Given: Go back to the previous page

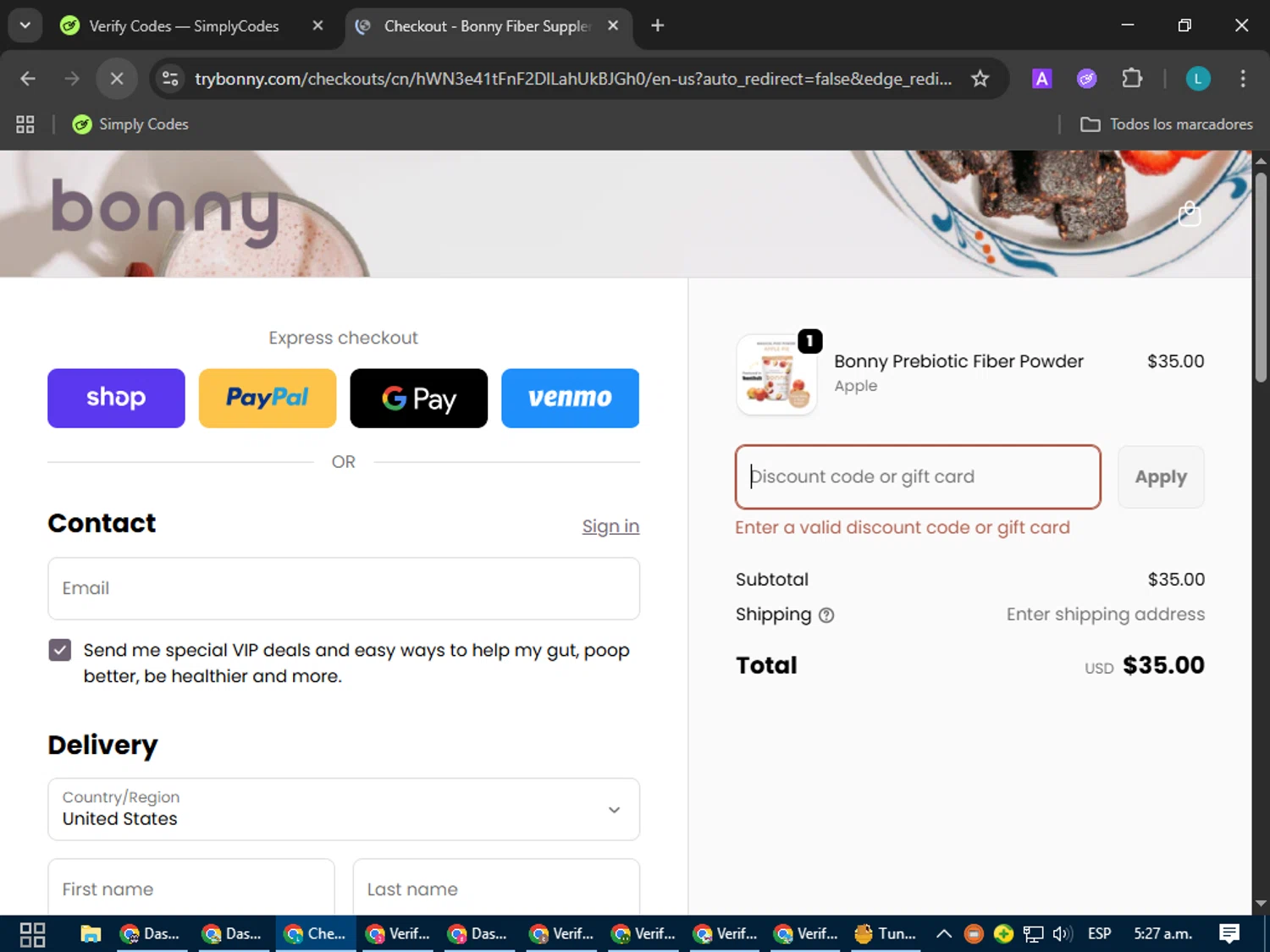Looking at the screenshot, I should point(28,79).
